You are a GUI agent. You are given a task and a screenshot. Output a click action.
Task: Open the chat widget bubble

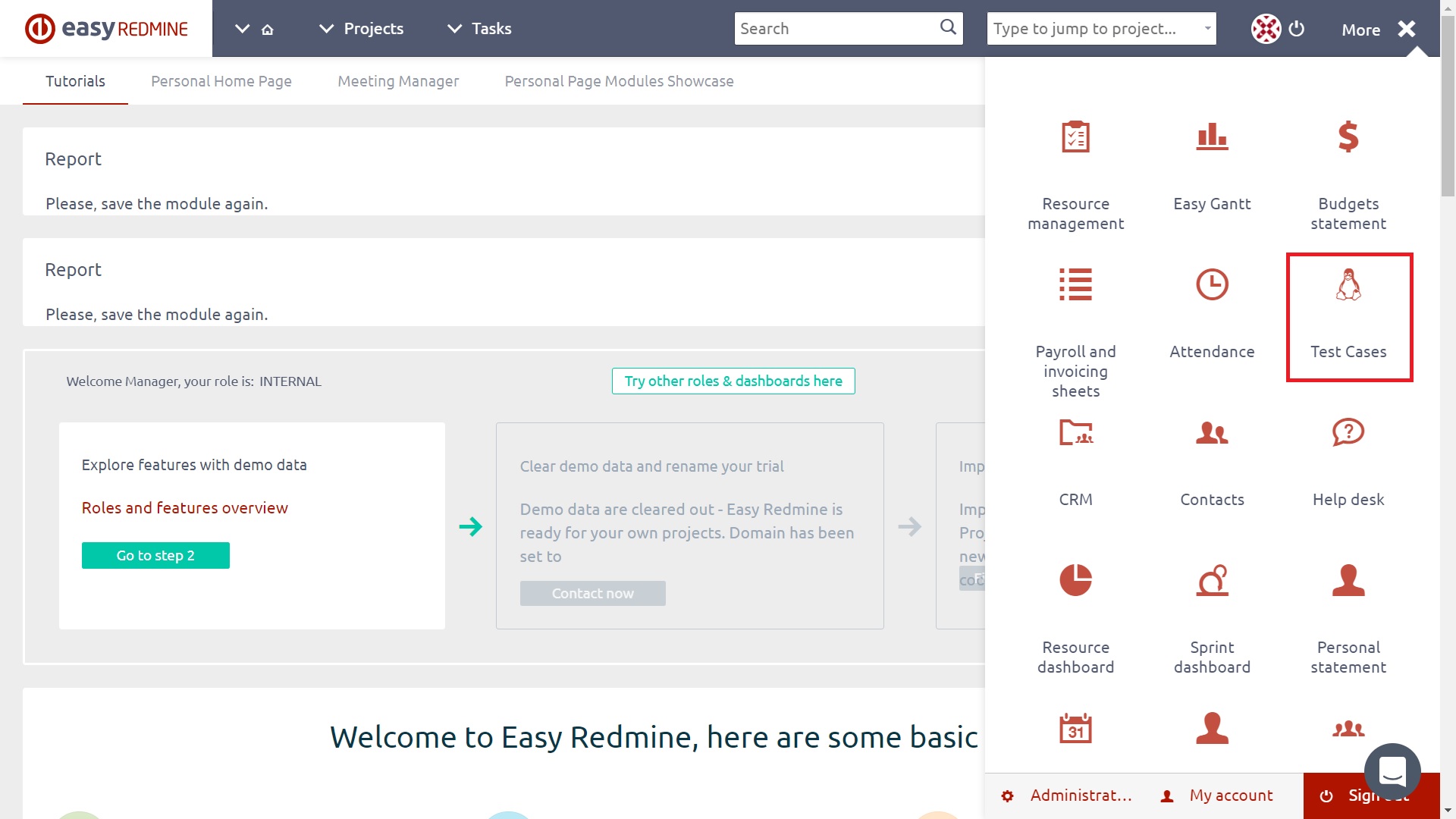1392,771
